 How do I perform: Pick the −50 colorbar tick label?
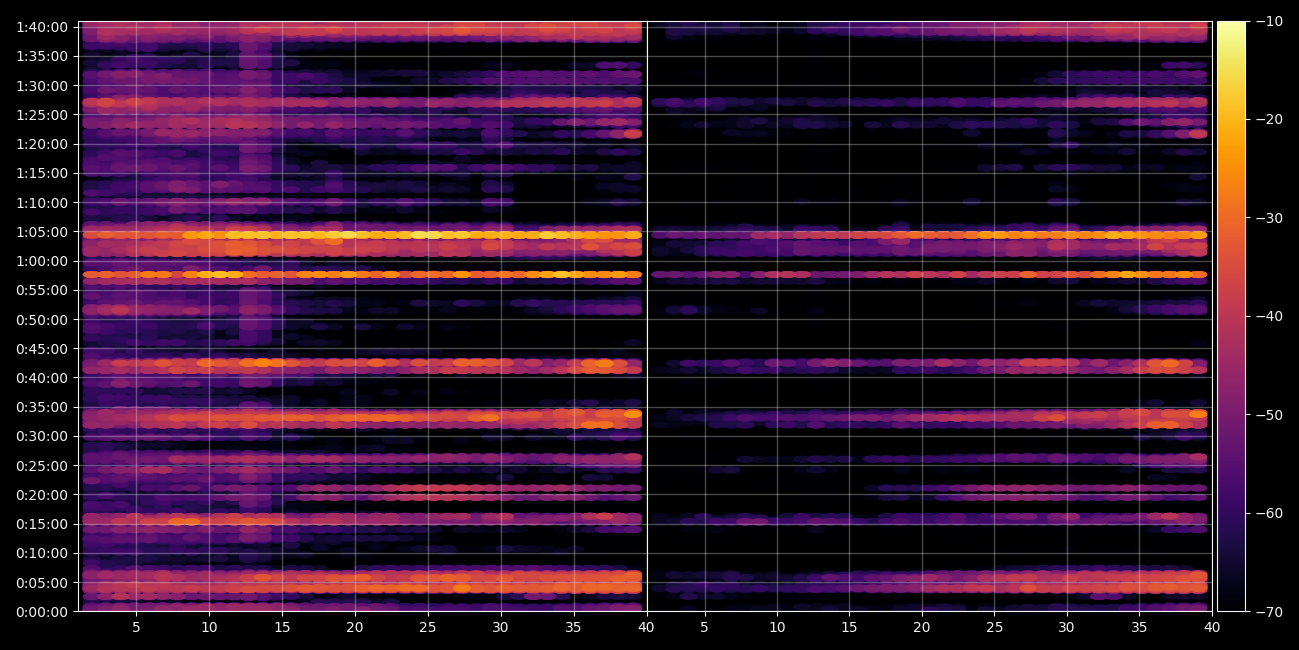(1269, 415)
